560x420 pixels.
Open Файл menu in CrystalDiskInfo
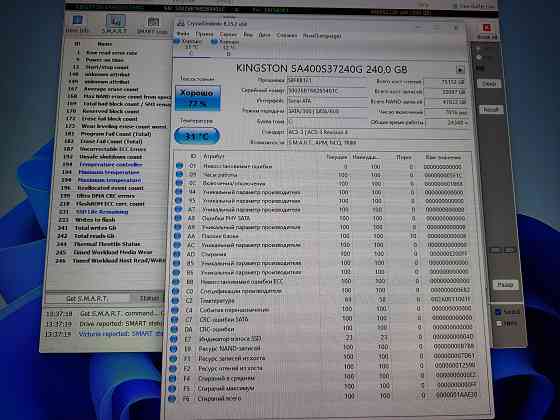(x=183, y=34)
